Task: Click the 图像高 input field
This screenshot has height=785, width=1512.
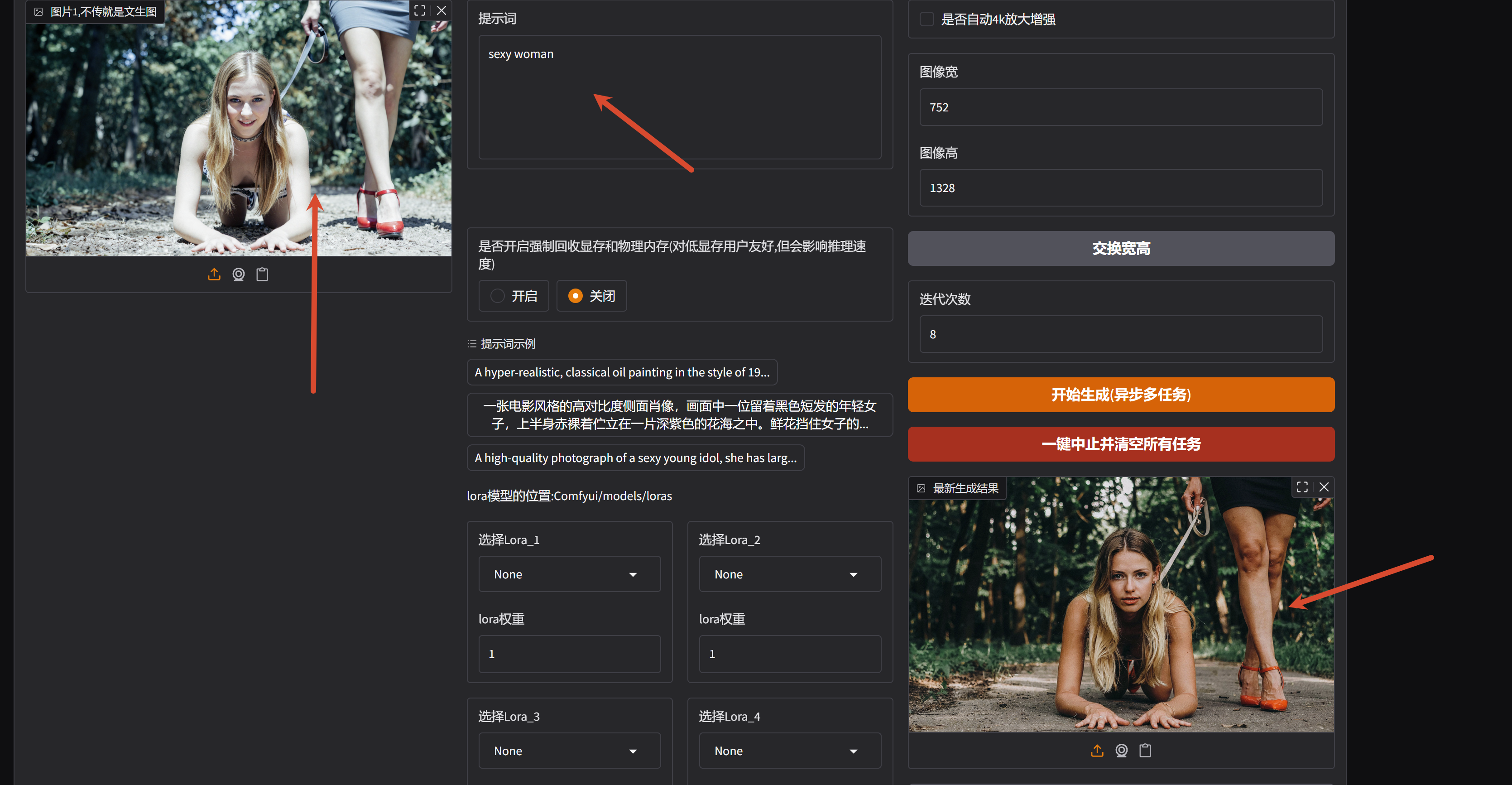Action: pos(1121,188)
